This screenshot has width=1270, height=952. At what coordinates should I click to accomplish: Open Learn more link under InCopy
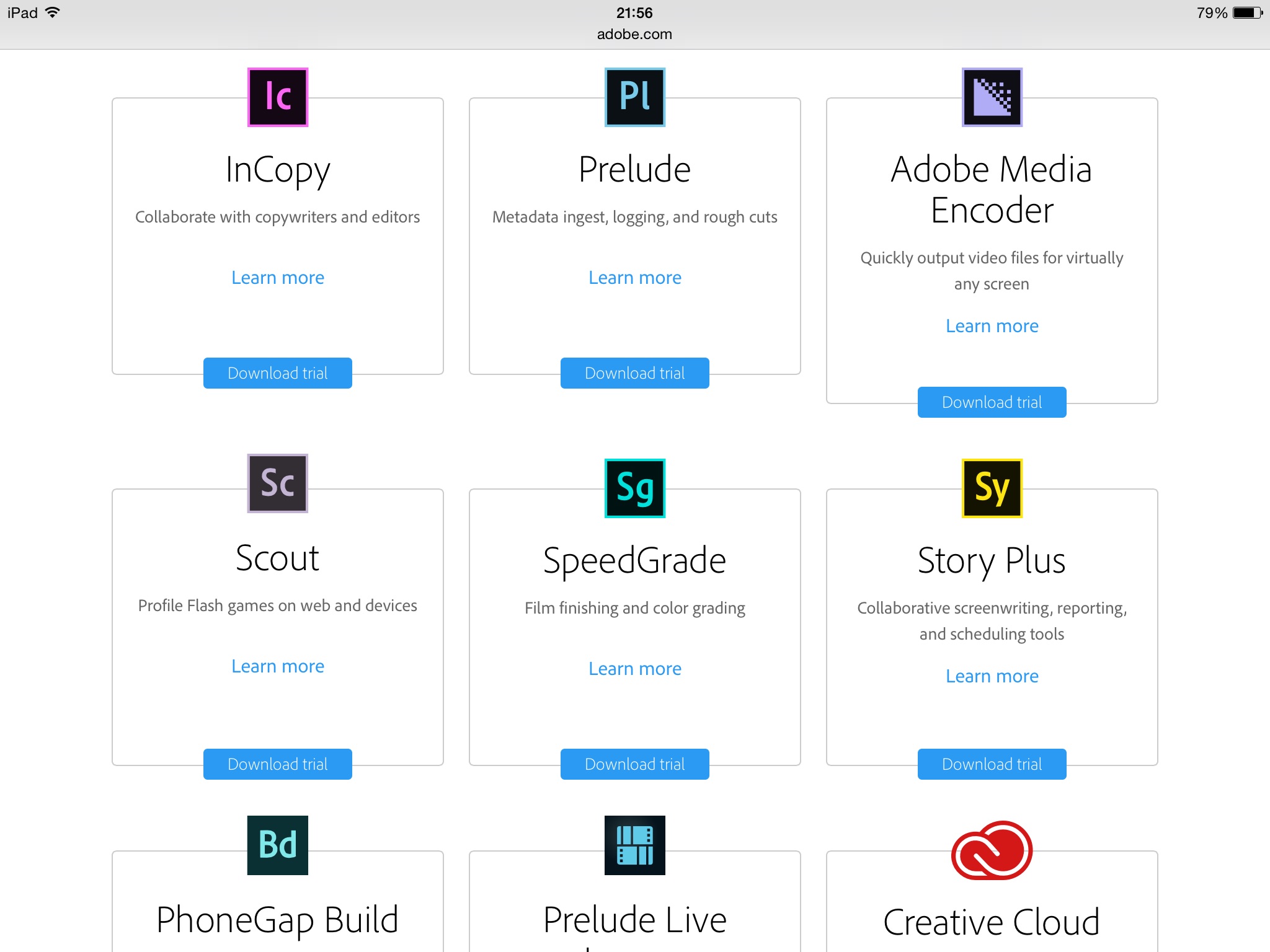(x=277, y=278)
